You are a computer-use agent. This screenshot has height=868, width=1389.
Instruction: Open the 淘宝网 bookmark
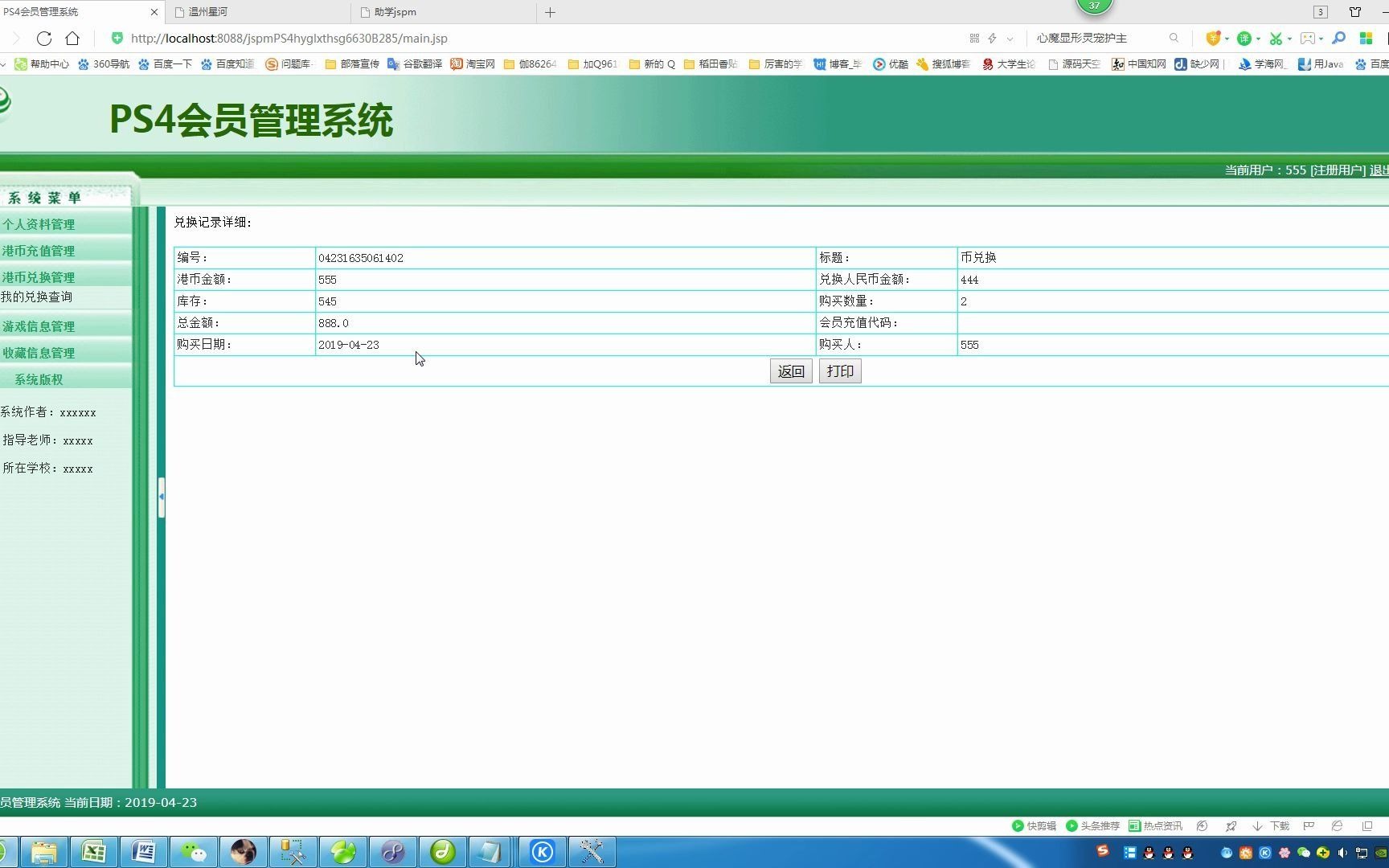pos(473,63)
